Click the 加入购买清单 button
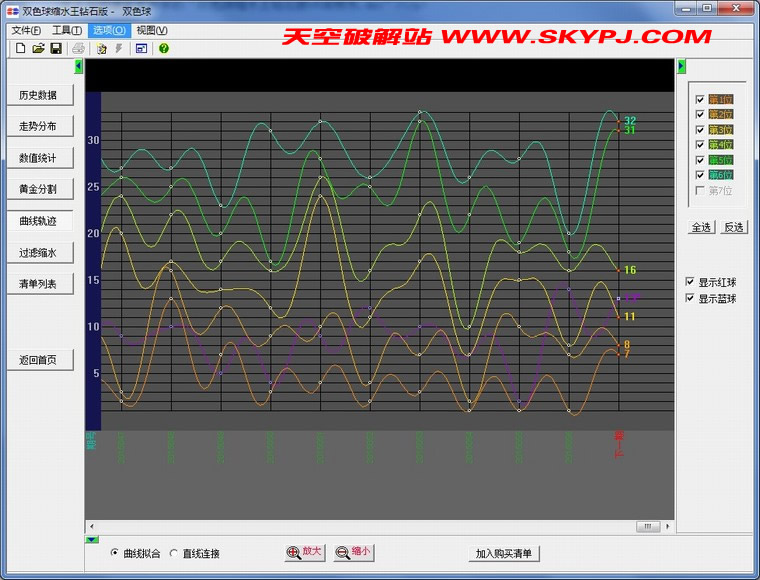 [x=505, y=553]
